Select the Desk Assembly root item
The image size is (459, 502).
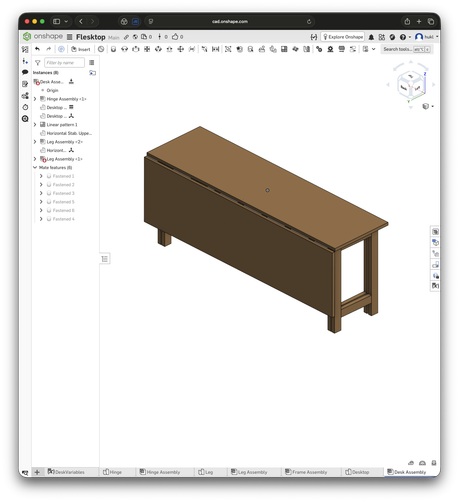click(x=49, y=82)
